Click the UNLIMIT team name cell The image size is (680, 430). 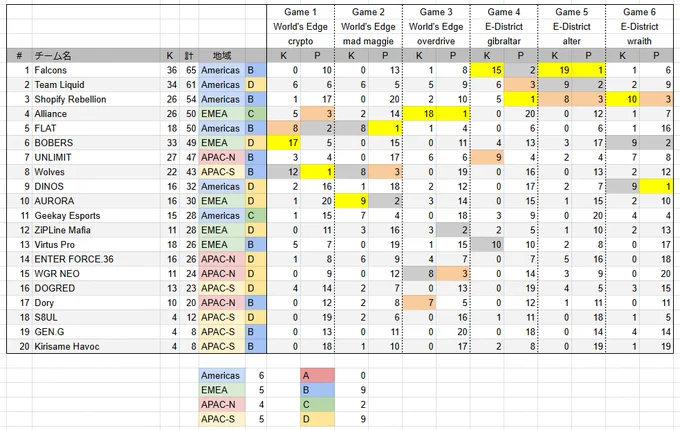[x=96, y=157]
